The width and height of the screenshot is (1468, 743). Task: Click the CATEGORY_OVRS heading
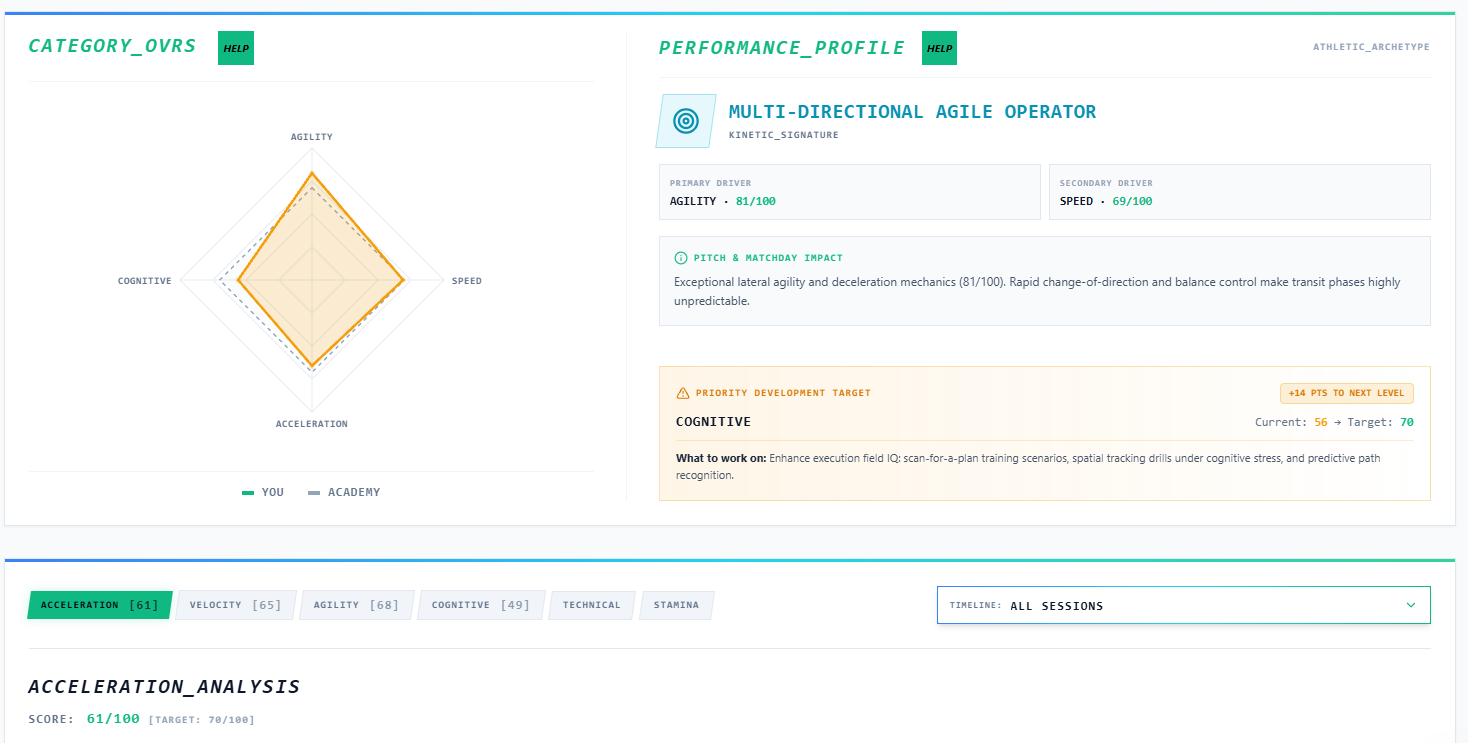point(112,46)
